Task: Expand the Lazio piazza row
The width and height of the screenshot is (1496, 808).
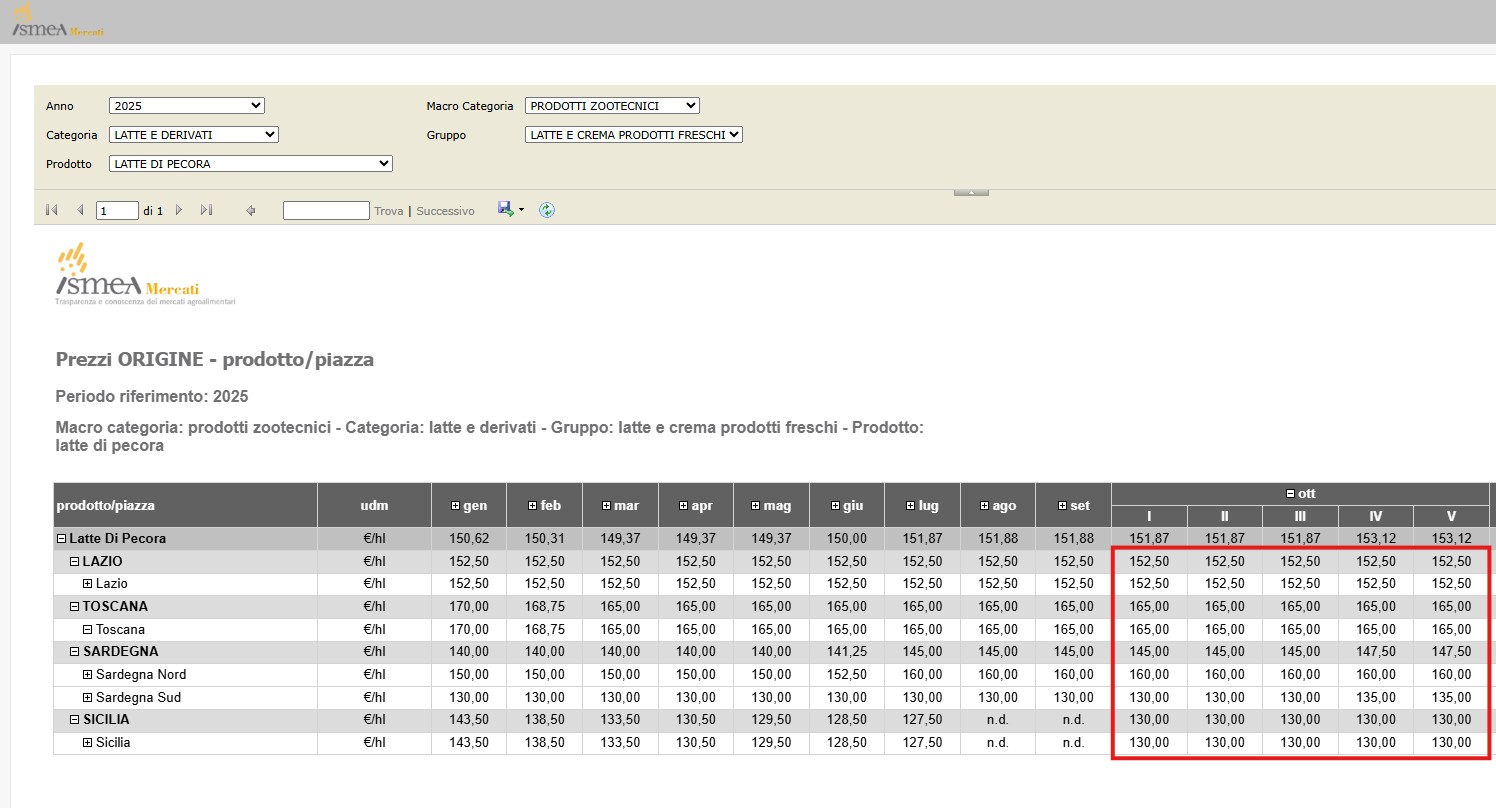Action: click(x=88, y=584)
